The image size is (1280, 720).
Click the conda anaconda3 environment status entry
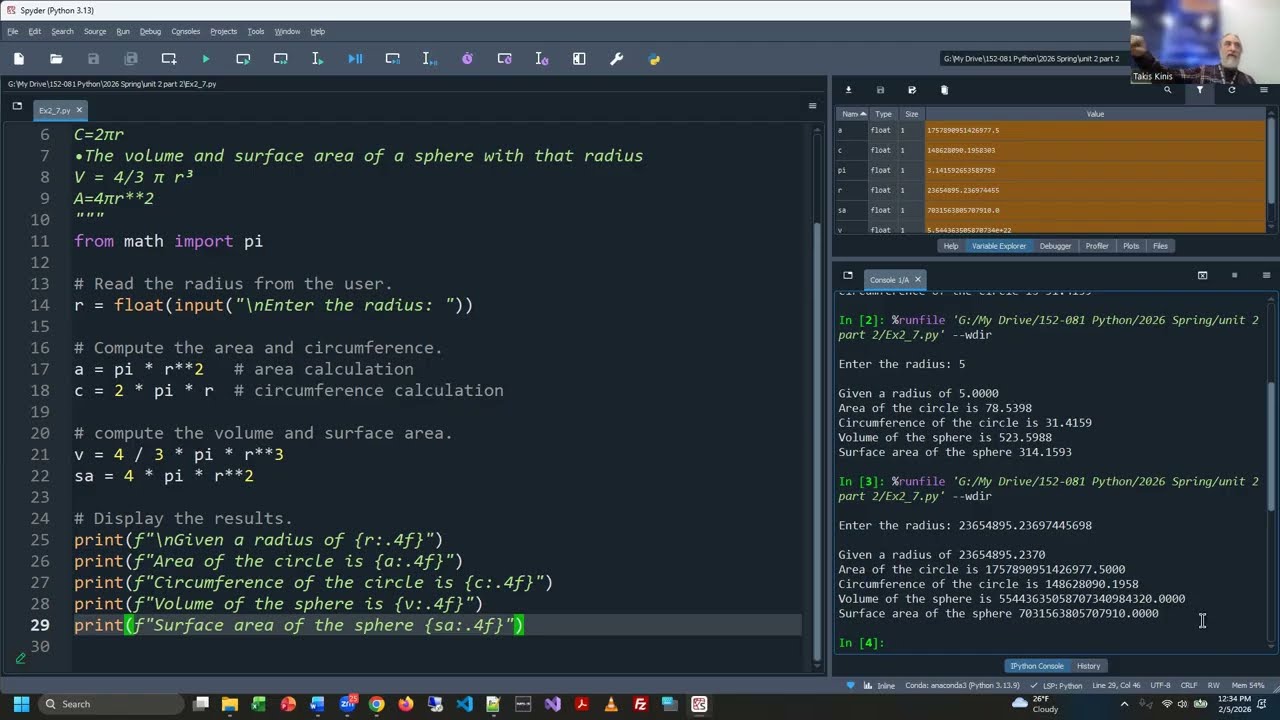coord(962,685)
